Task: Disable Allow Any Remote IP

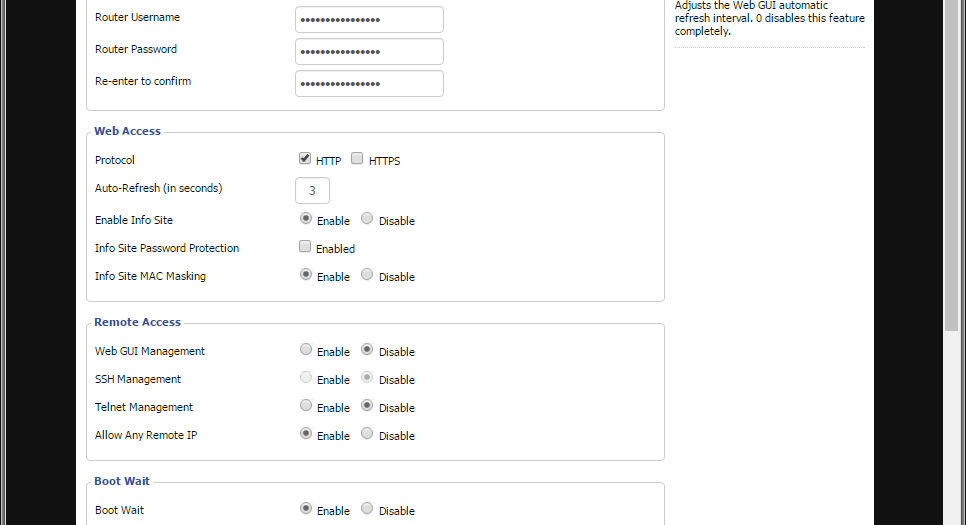Action: click(367, 434)
